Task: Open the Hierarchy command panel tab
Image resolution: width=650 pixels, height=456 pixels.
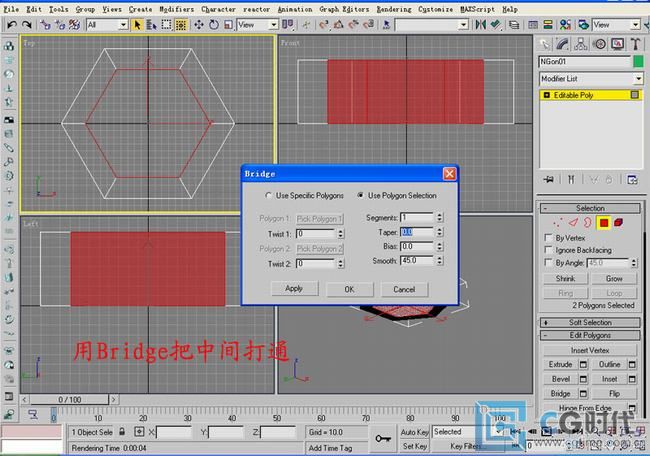Action: pyautogui.click(x=581, y=44)
